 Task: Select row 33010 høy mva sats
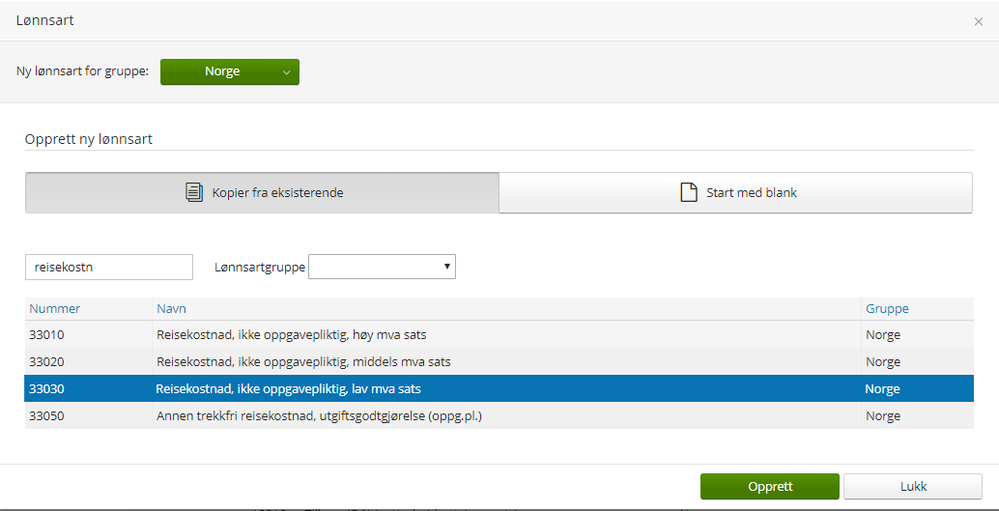tap(292, 335)
